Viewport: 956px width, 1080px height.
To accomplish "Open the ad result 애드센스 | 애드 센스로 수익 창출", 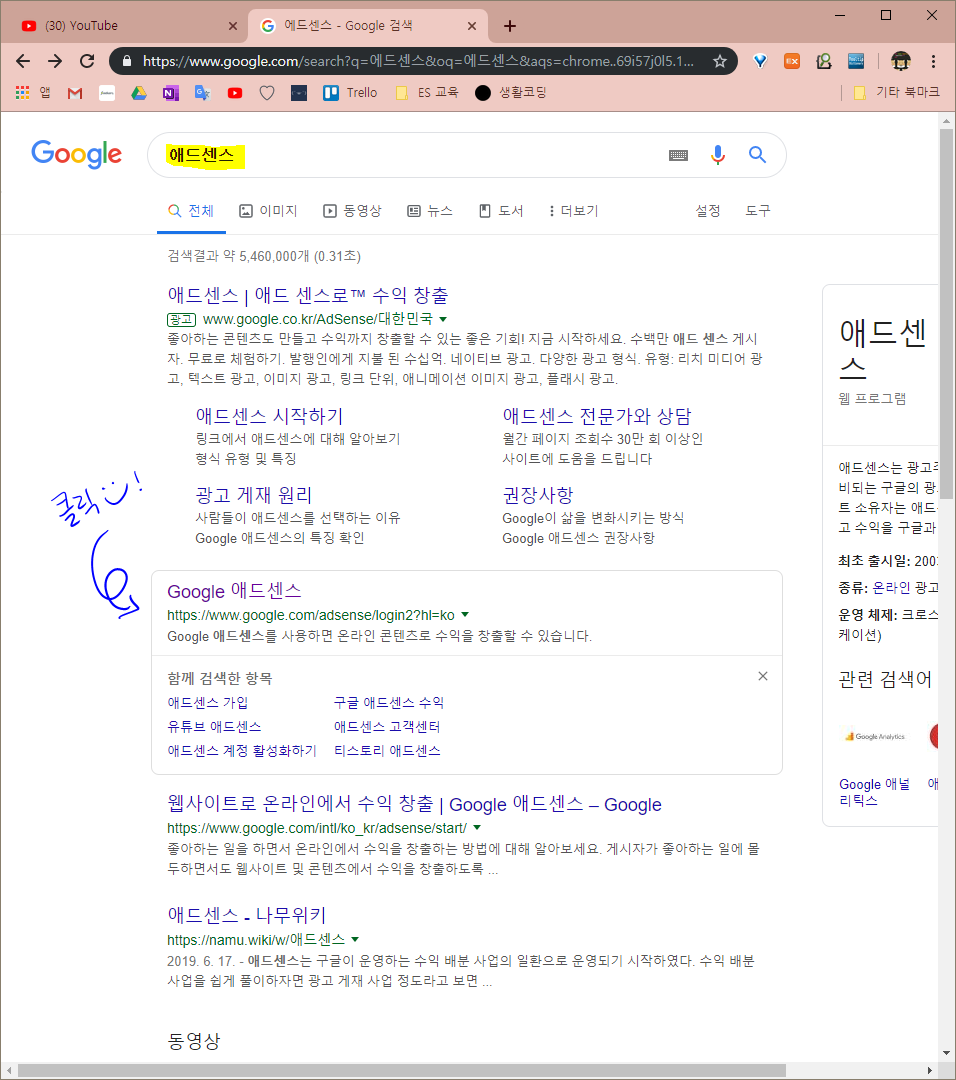I will click(x=308, y=295).
